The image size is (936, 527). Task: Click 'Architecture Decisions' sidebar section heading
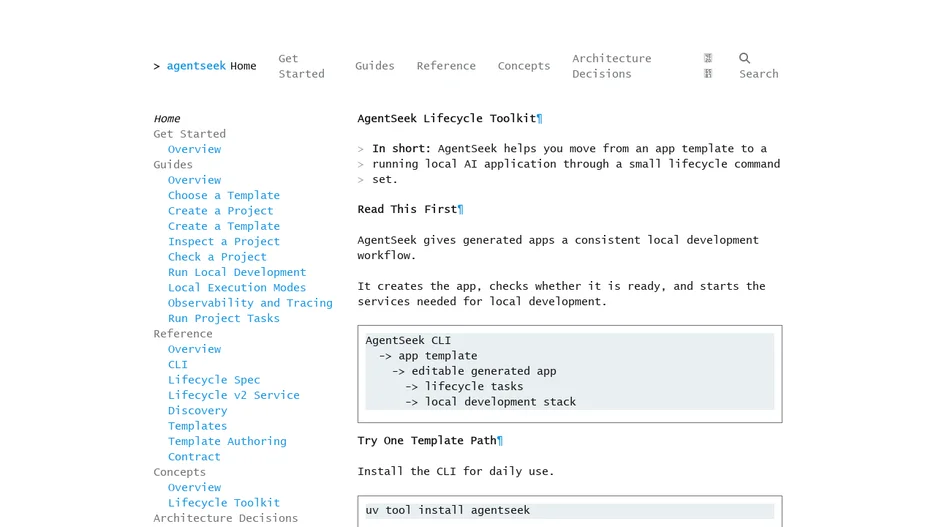click(x=225, y=518)
